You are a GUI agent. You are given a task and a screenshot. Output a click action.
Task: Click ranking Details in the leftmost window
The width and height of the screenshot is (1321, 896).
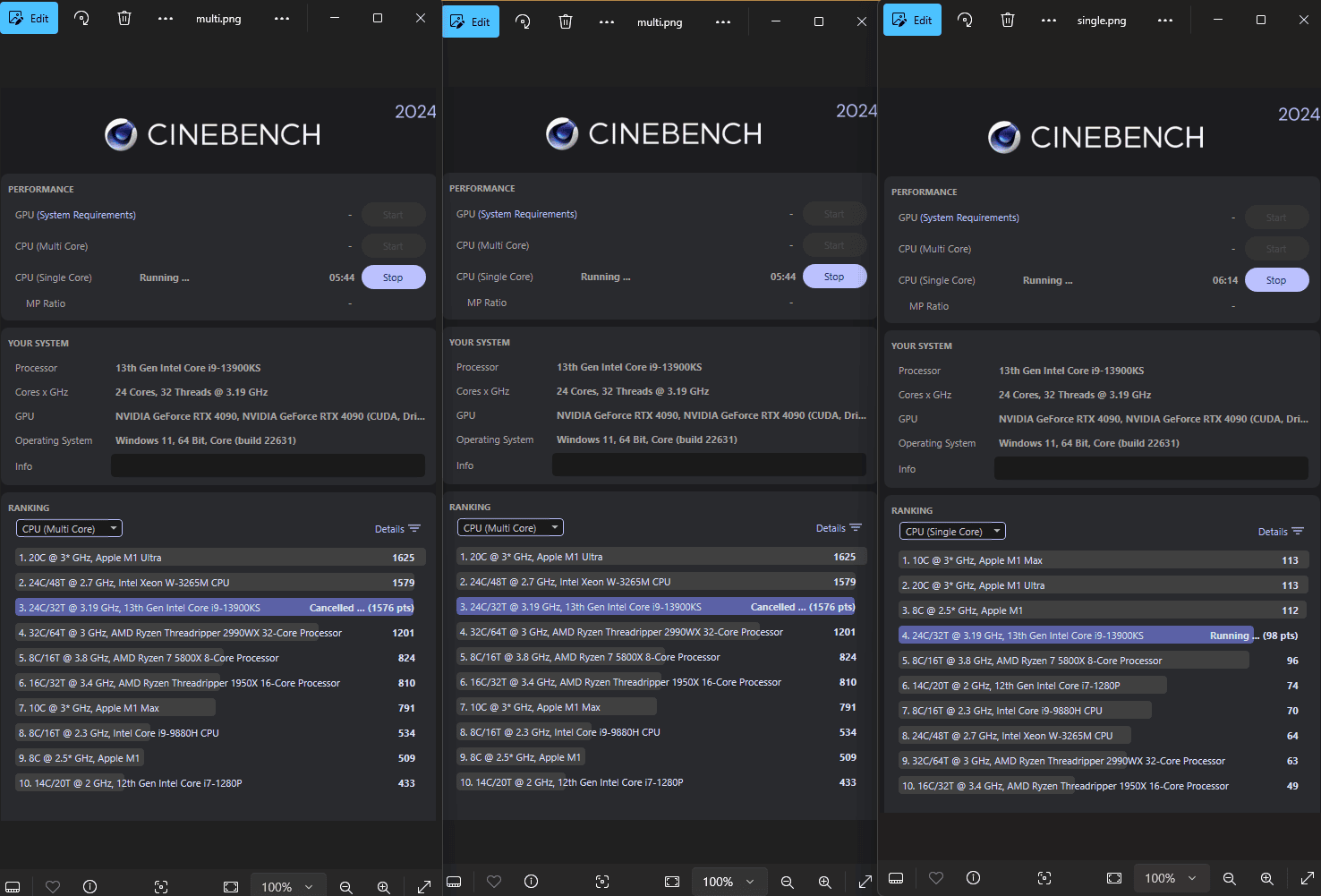[x=397, y=529]
